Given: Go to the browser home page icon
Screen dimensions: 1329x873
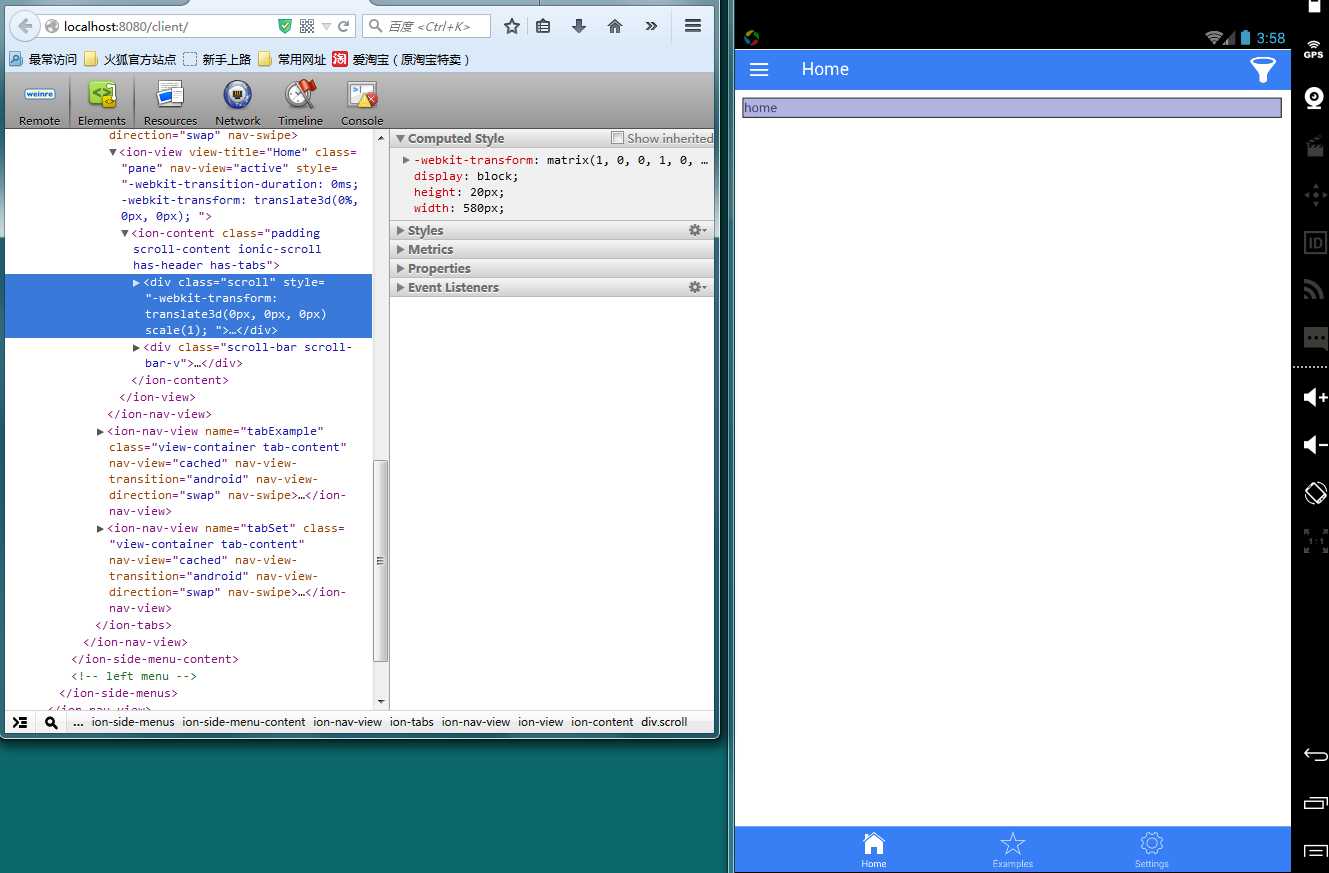Looking at the screenshot, I should pos(615,26).
